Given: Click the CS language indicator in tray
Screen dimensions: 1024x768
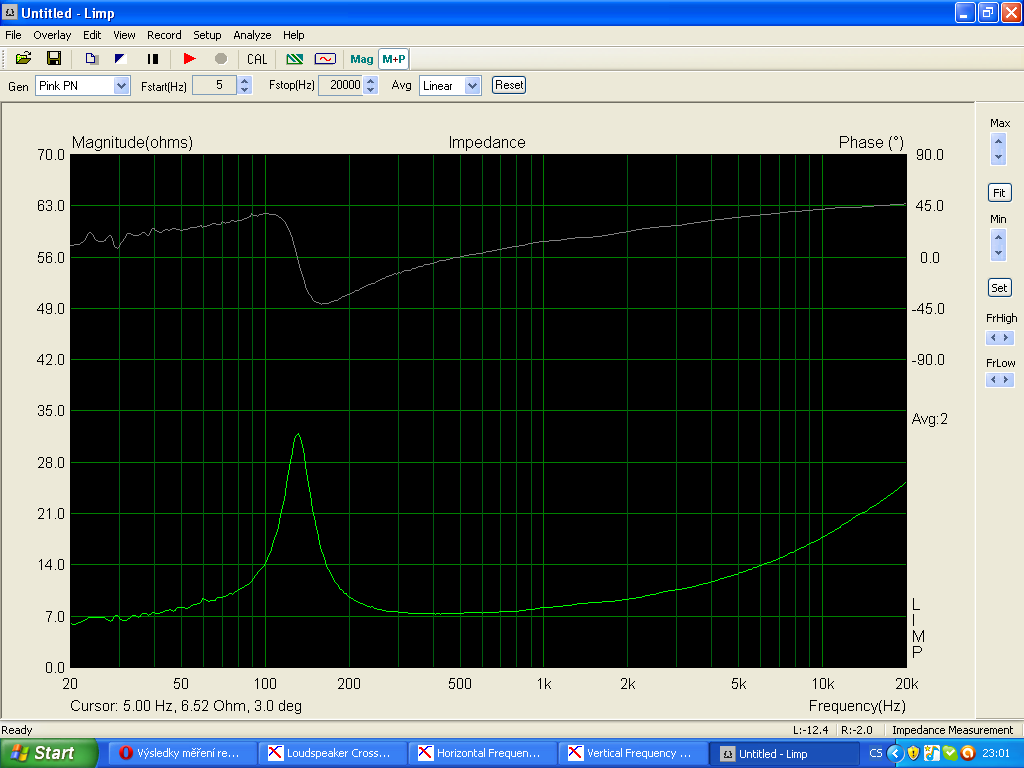Looking at the screenshot, I should click(x=876, y=754).
